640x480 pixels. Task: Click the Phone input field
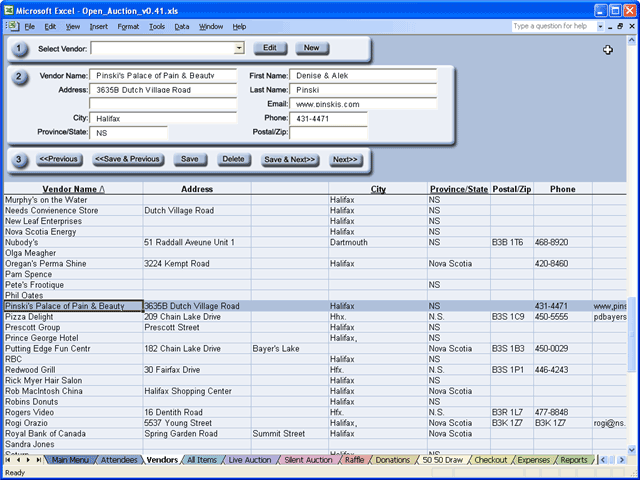coord(329,118)
